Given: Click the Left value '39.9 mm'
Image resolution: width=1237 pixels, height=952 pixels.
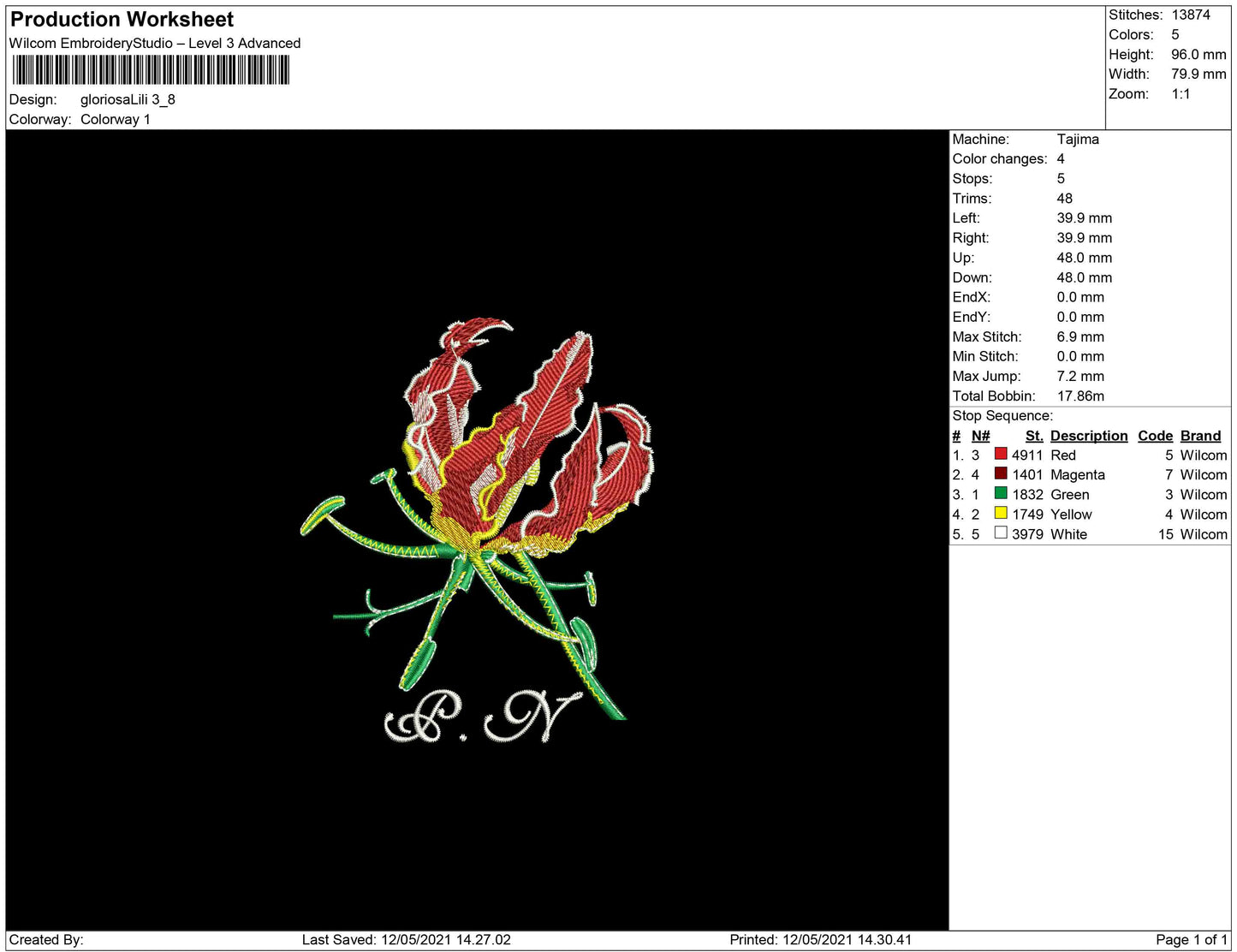Looking at the screenshot, I should coord(1085,217).
